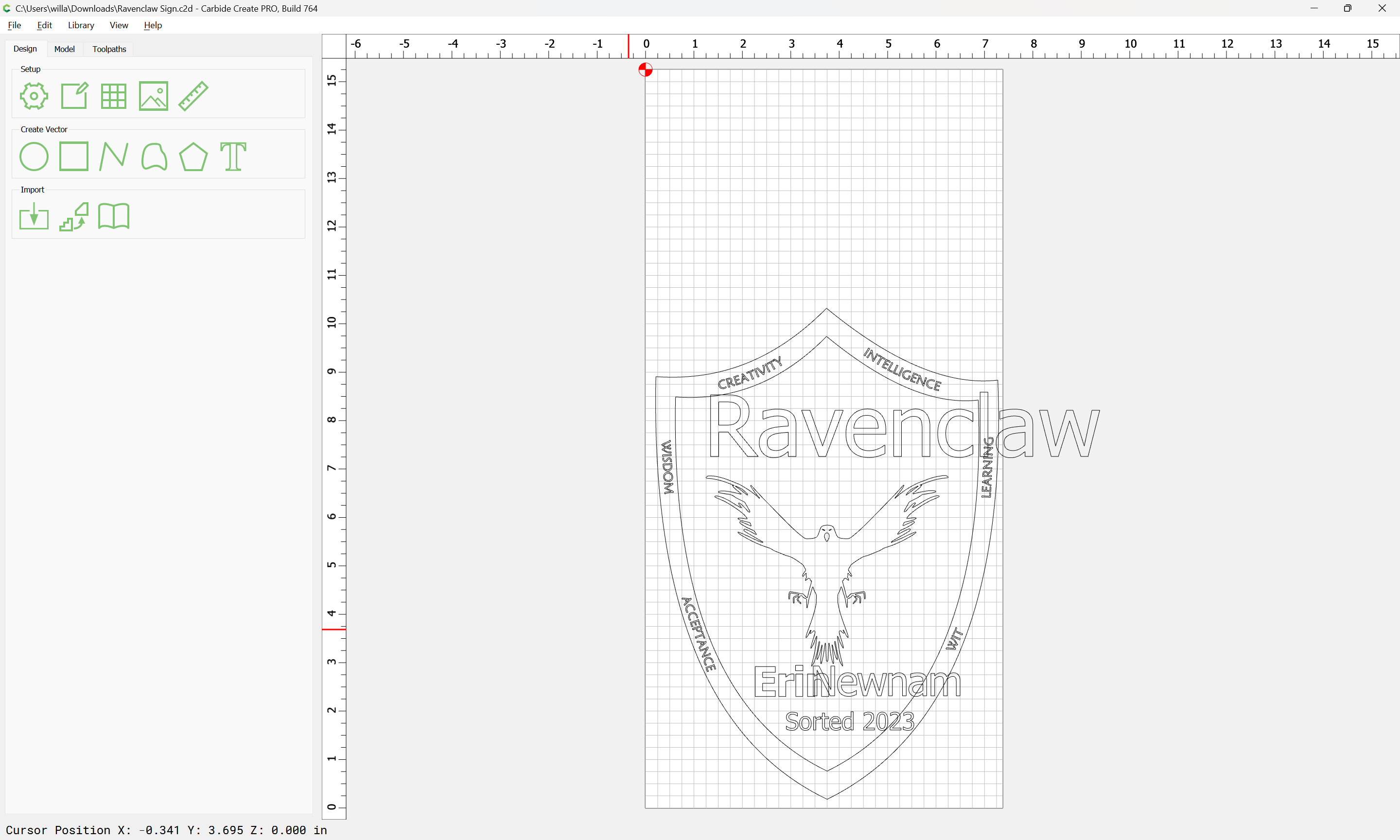The image size is (1400, 840).
Task: Click the Trace Image import icon
Action: (74, 216)
